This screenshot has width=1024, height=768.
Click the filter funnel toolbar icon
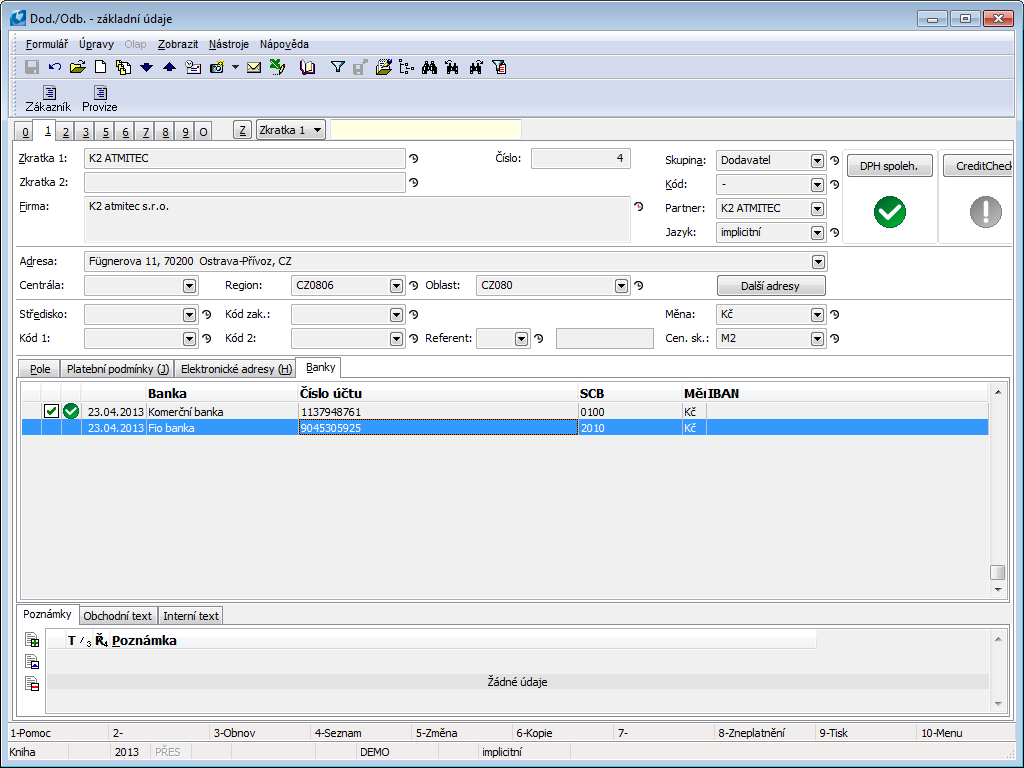[x=337, y=67]
